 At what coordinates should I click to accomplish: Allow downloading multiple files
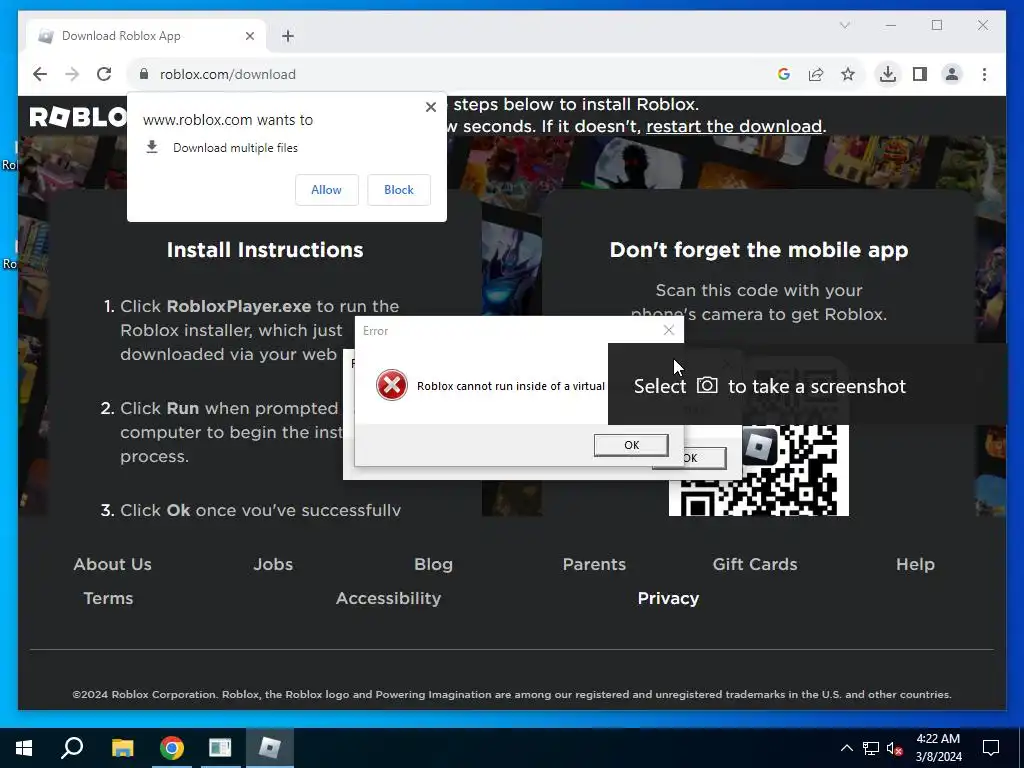327,190
